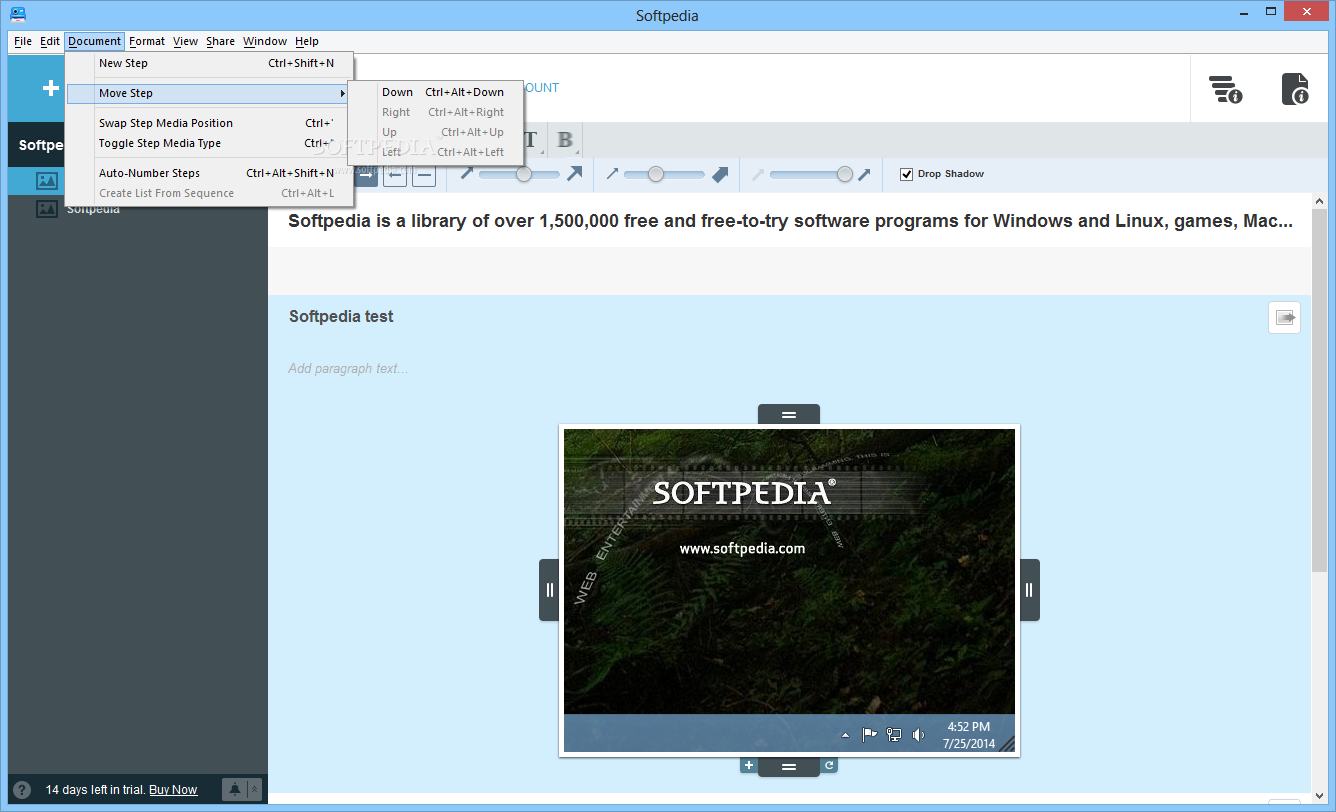The width and height of the screenshot is (1336, 812).
Task: Click the 14 days left in trial text
Action: [x=95, y=790]
